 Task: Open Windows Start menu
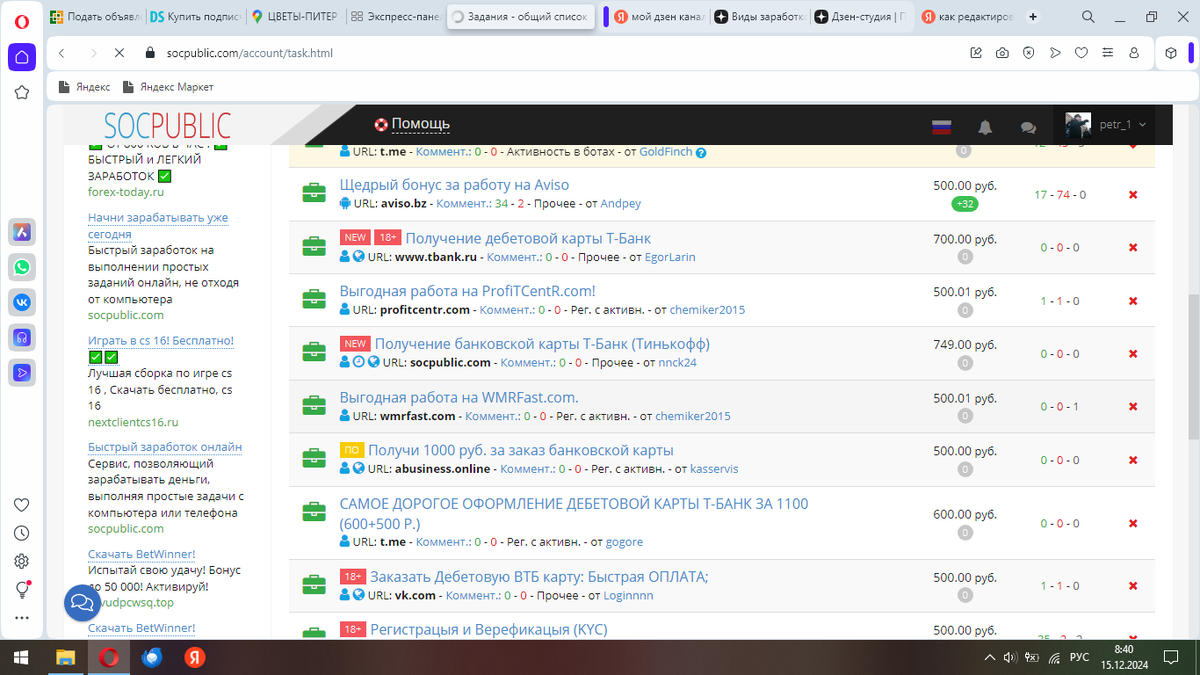tap(22, 657)
